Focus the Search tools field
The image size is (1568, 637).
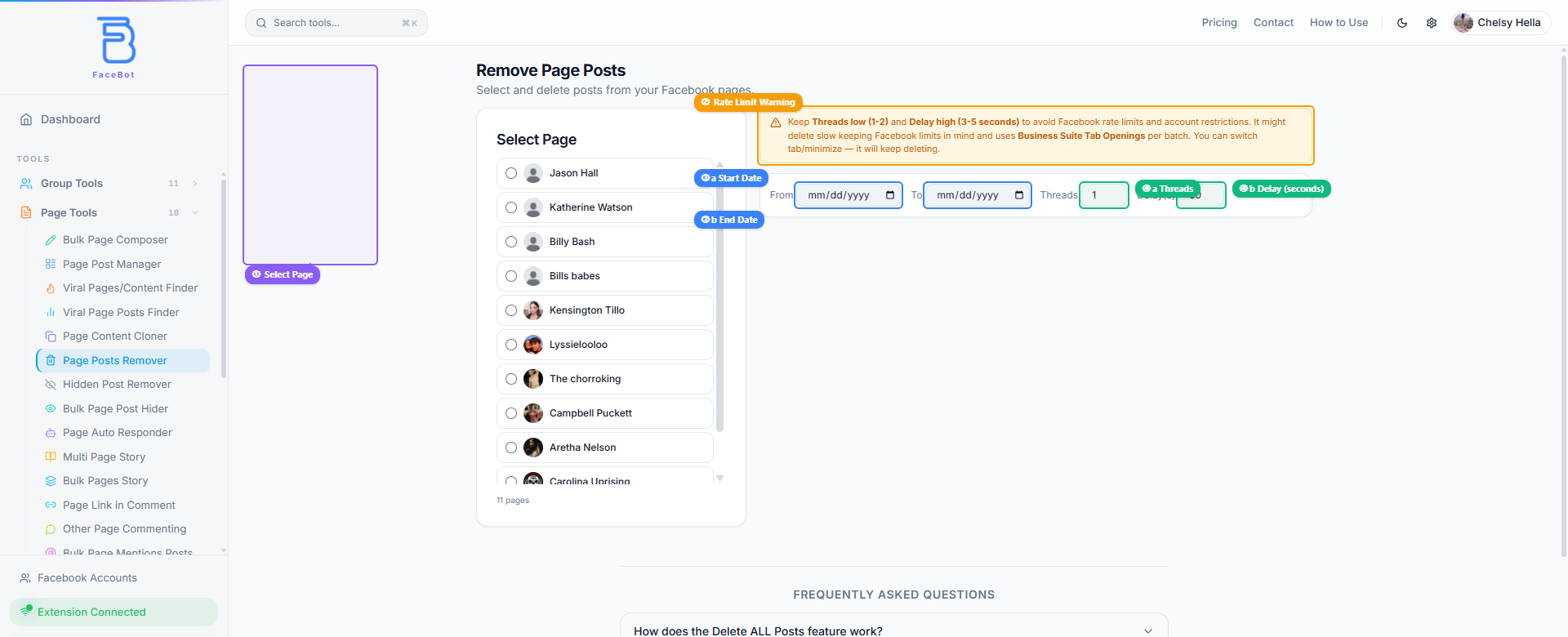click(336, 23)
